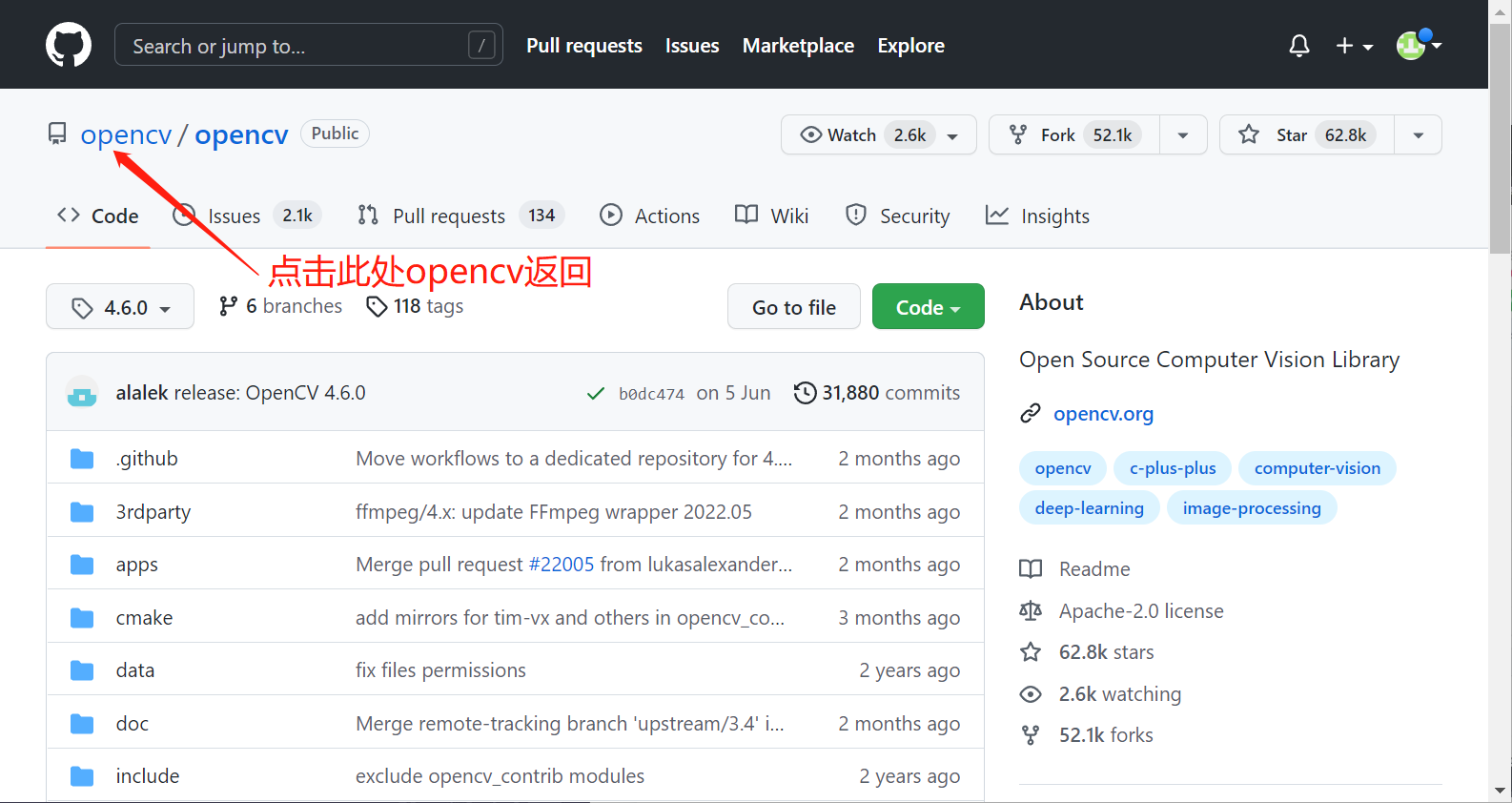Click the repository book icon

pyautogui.click(x=57, y=134)
